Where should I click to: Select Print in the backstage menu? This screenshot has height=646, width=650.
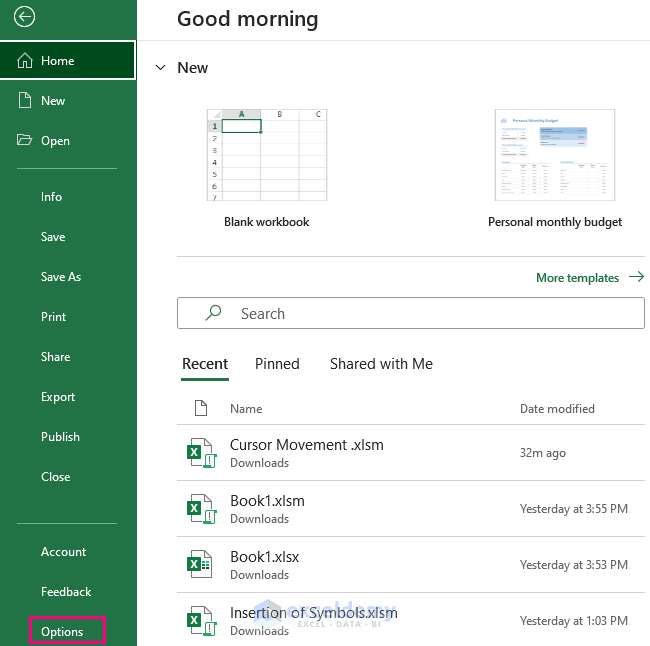coord(54,317)
